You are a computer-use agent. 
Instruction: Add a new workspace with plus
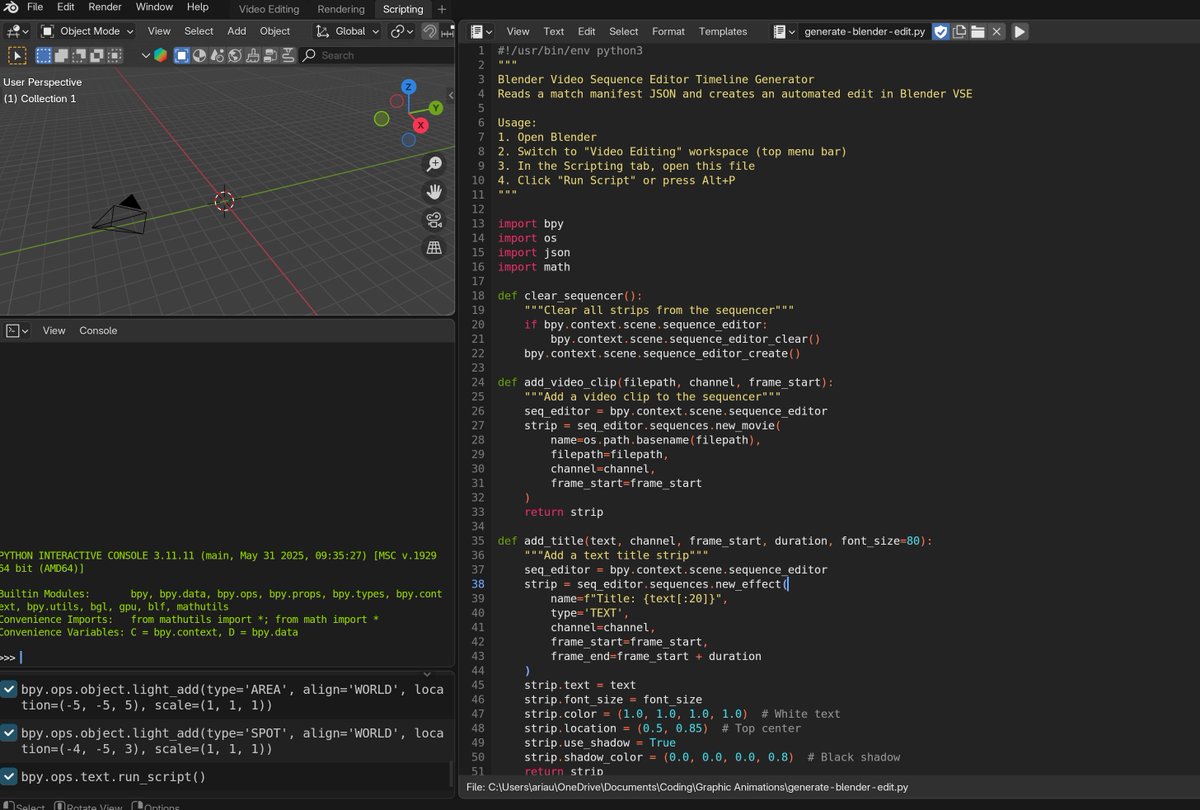coord(442,9)
